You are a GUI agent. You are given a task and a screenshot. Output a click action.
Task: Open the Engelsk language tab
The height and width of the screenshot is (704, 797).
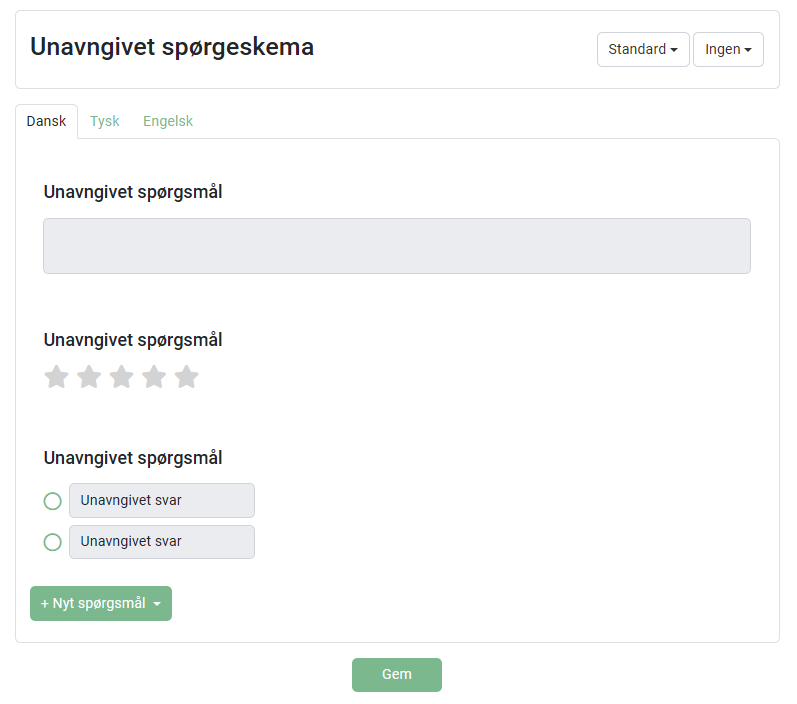(168, 121)
